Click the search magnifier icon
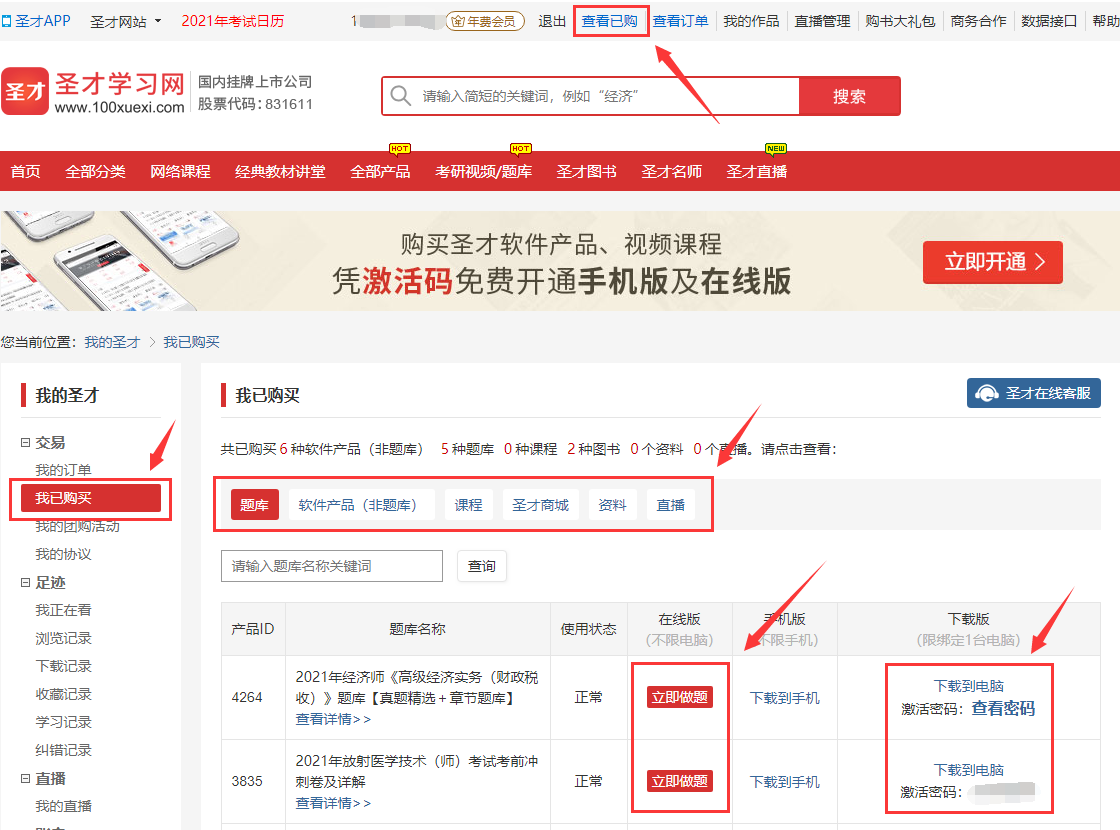This screenshot has height=830, width=1120. tap(400, 96)
